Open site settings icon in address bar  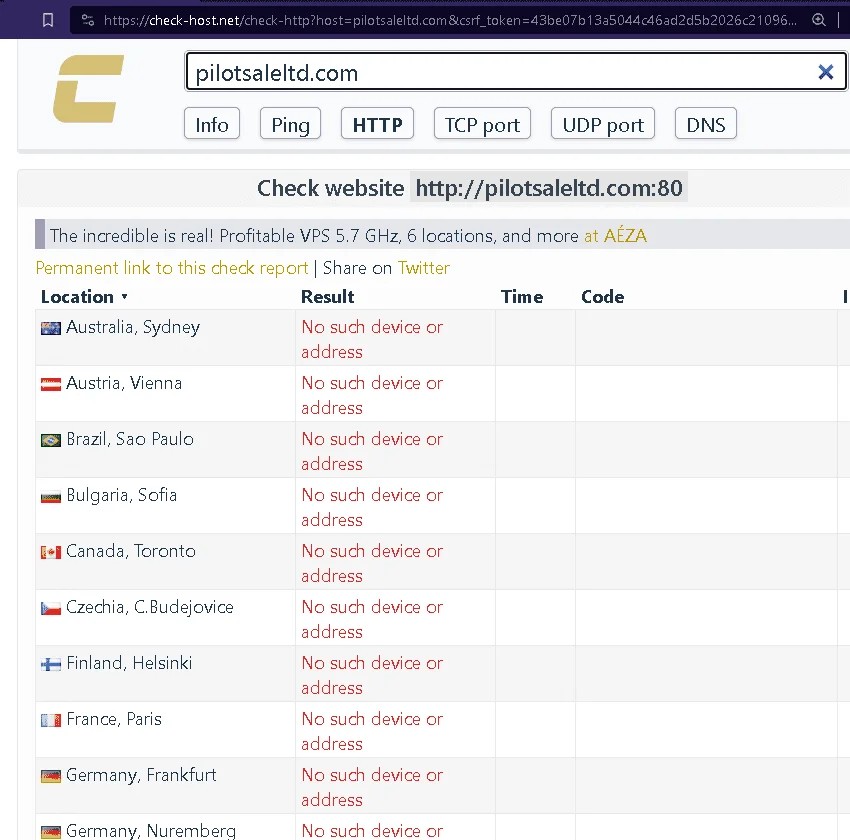pos(88,20)
